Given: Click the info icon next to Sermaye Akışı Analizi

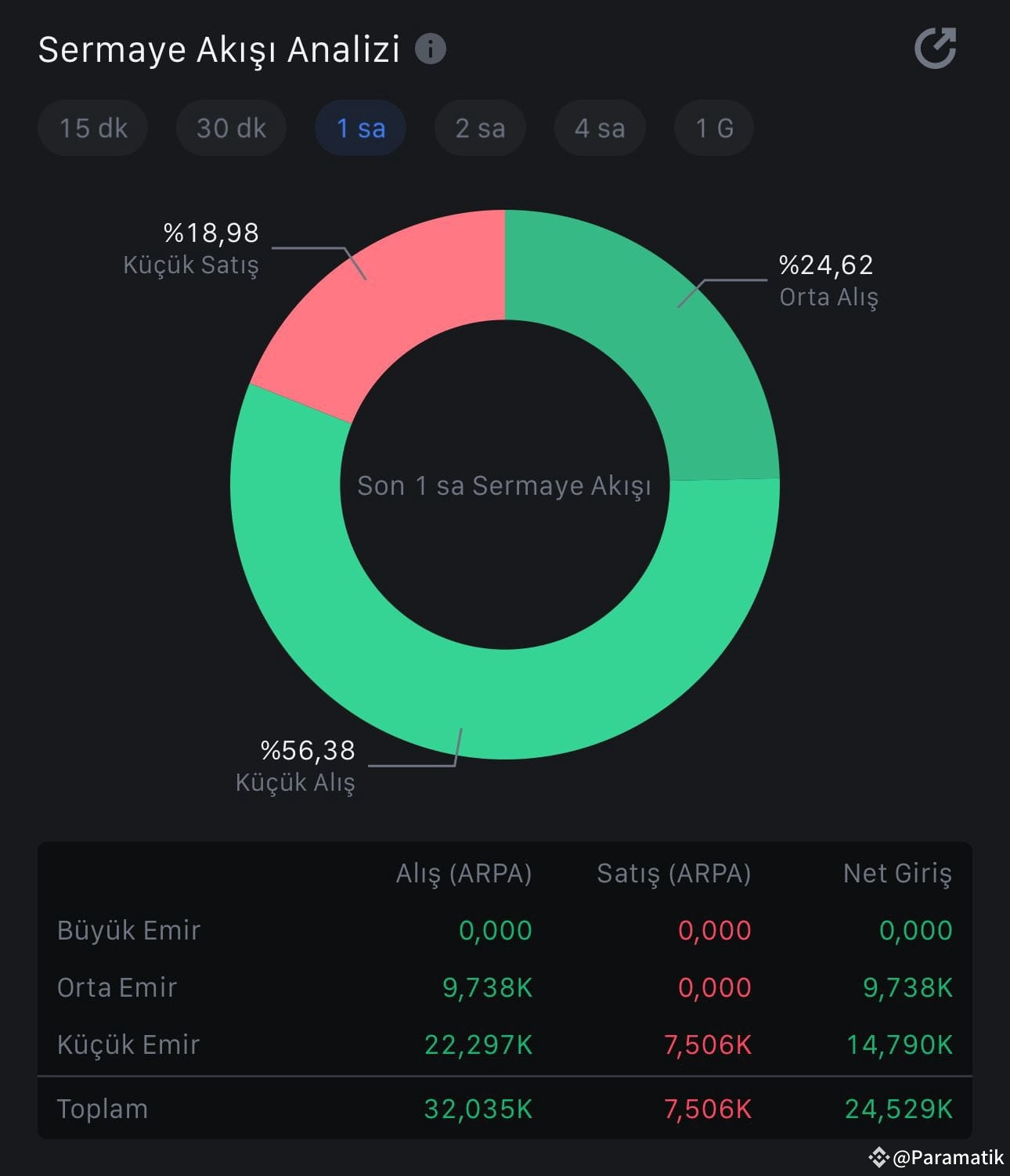Looking at the screenshot, I should pyautogui.click(x=430, y=49).
